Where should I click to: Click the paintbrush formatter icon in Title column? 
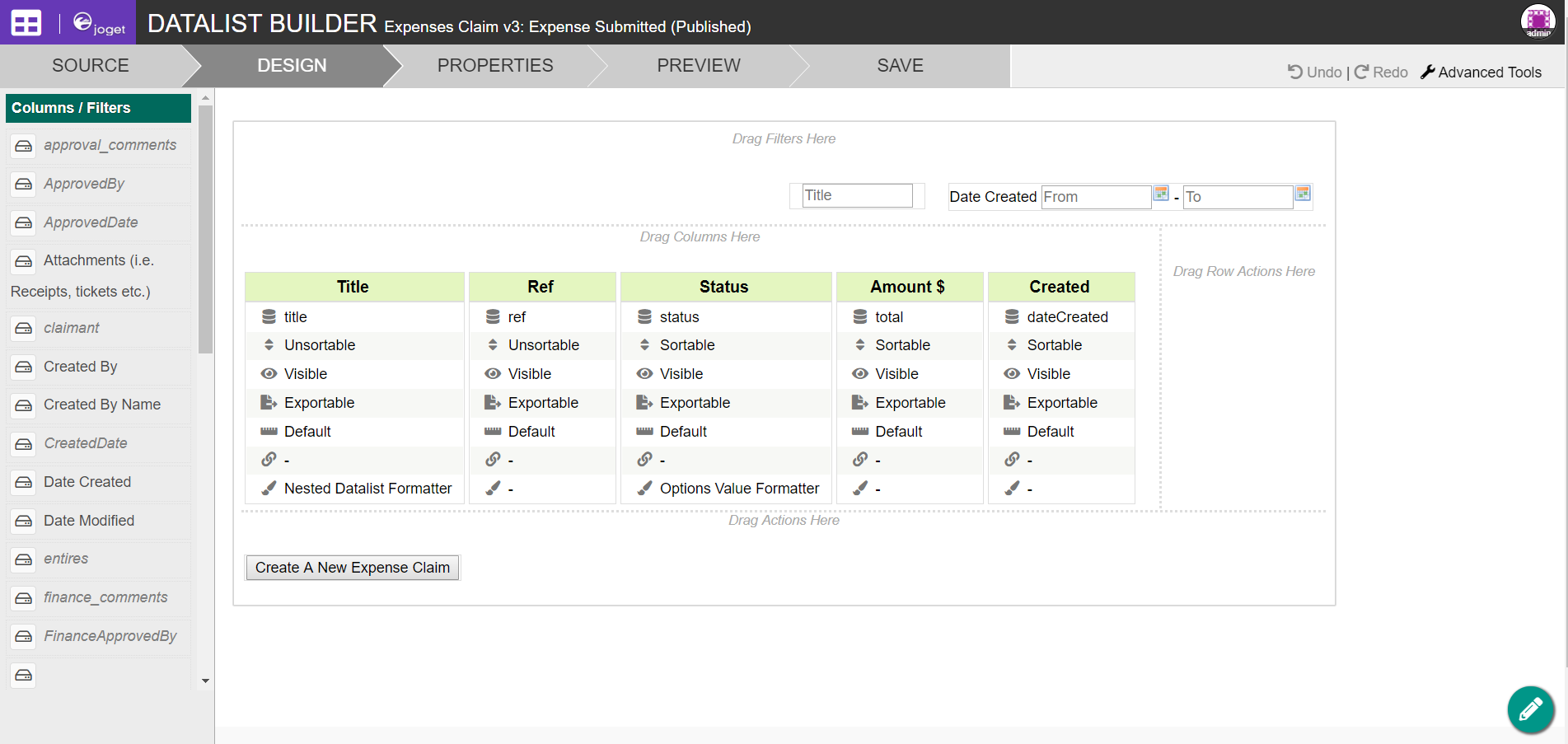[269, 489]
